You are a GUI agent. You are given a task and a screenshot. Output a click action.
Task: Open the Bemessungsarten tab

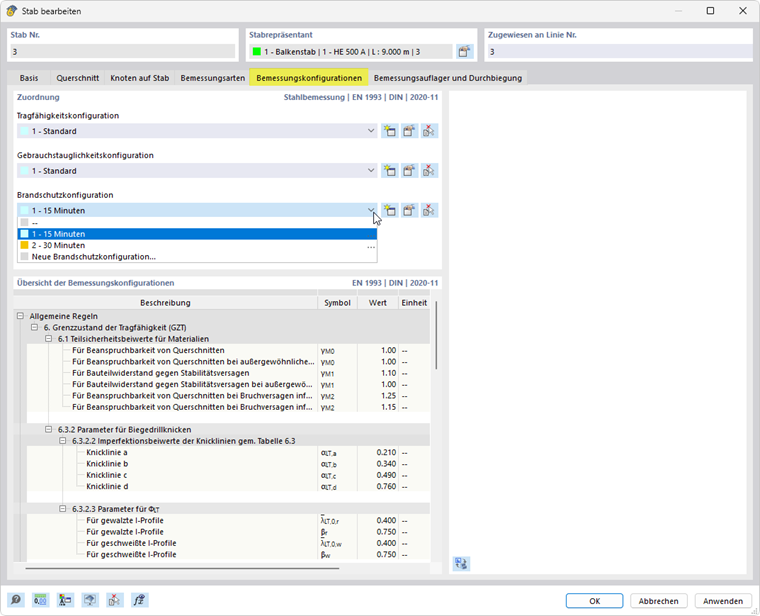click(212, 78)
